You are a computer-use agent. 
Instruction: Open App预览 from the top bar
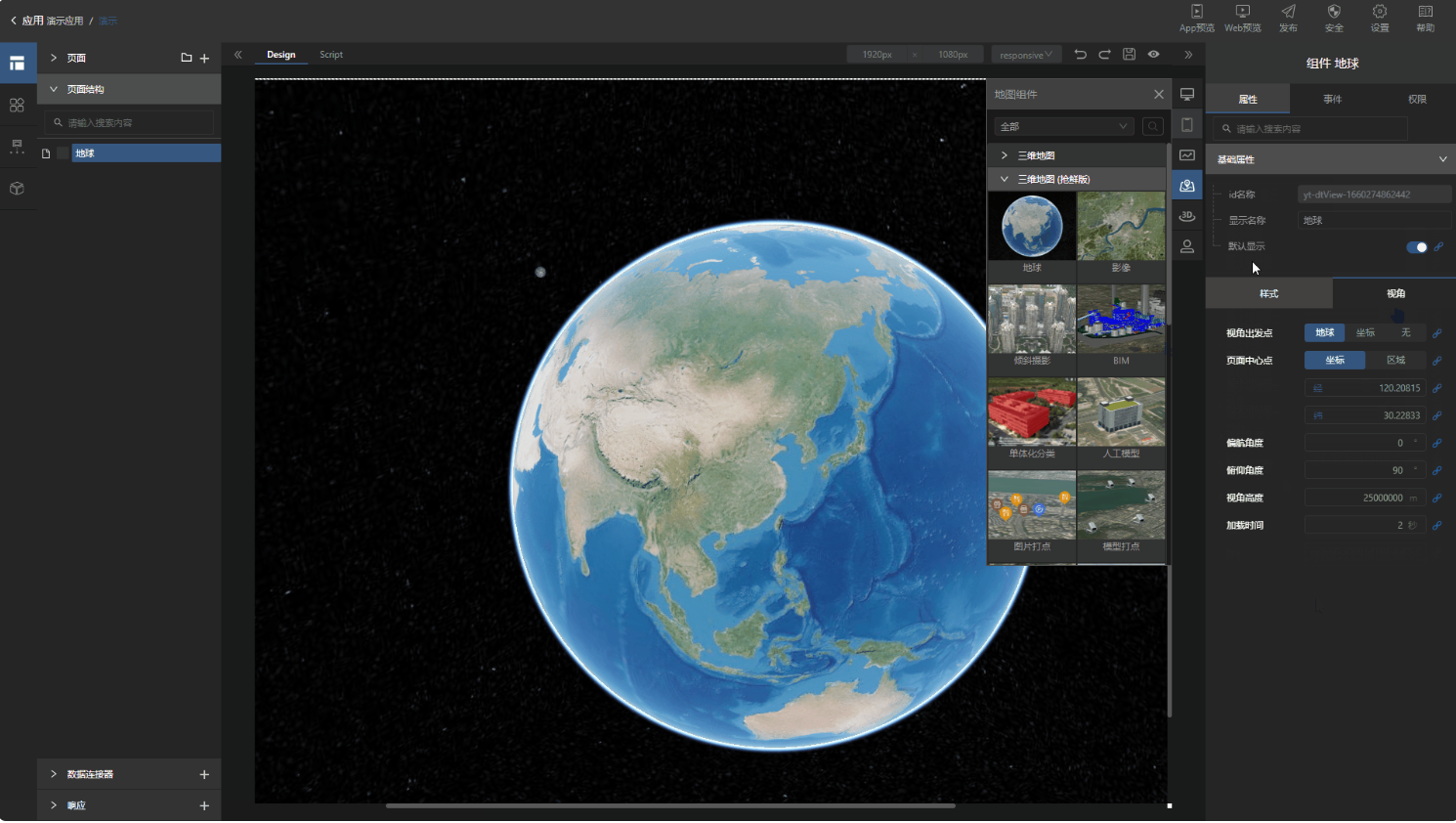click(1196, 18)
